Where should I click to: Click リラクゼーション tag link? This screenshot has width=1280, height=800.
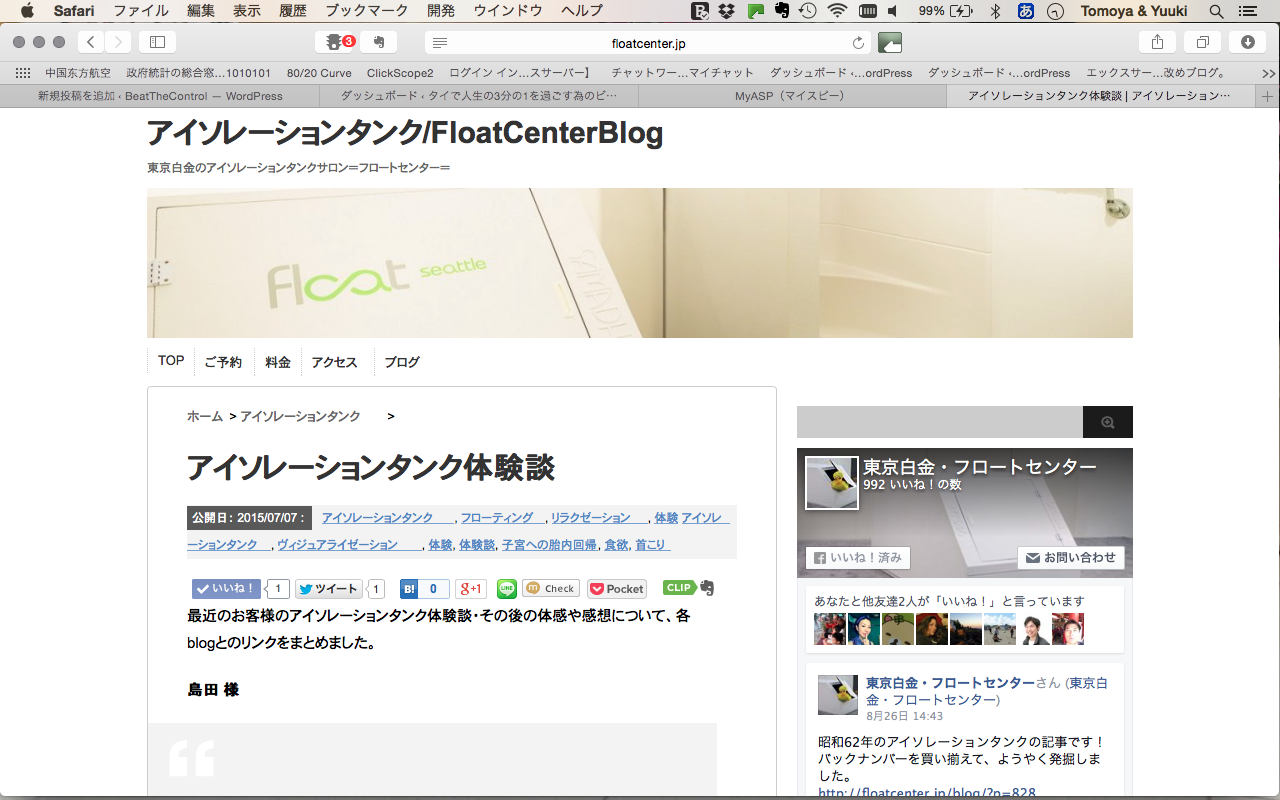[598, 518]
